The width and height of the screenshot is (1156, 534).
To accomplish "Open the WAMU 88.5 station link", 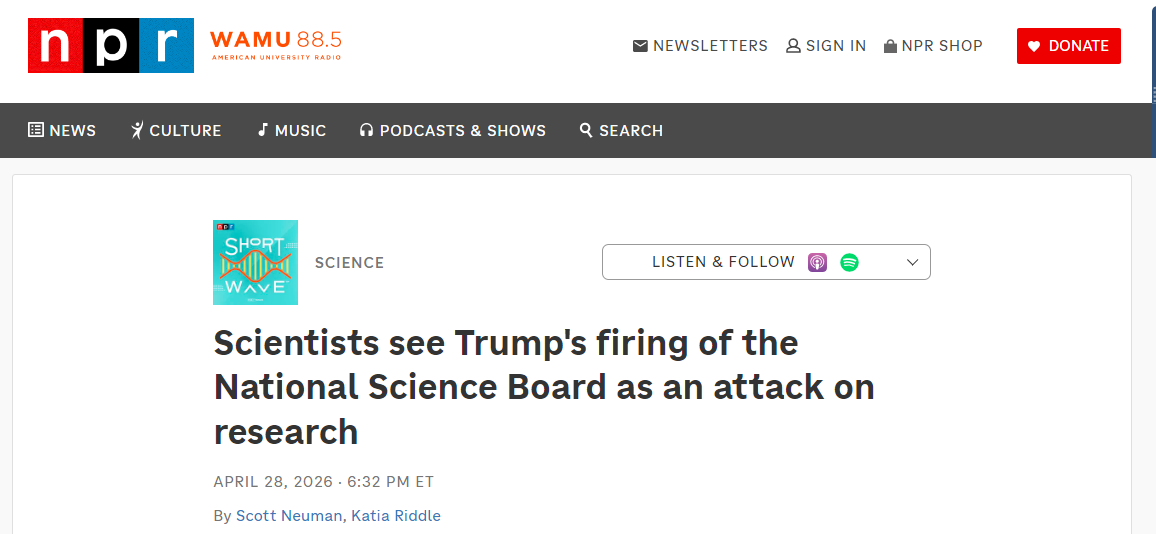I will pos(276,45).
